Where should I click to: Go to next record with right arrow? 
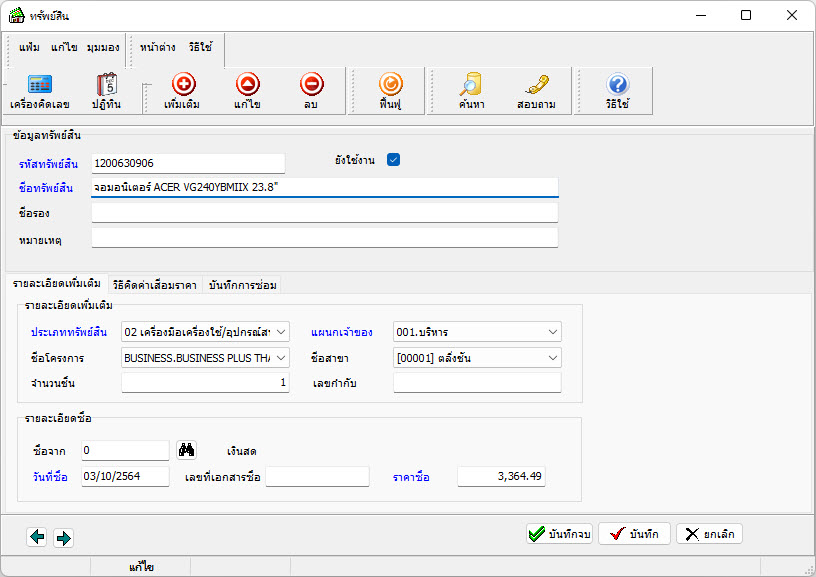coord(63,537)
